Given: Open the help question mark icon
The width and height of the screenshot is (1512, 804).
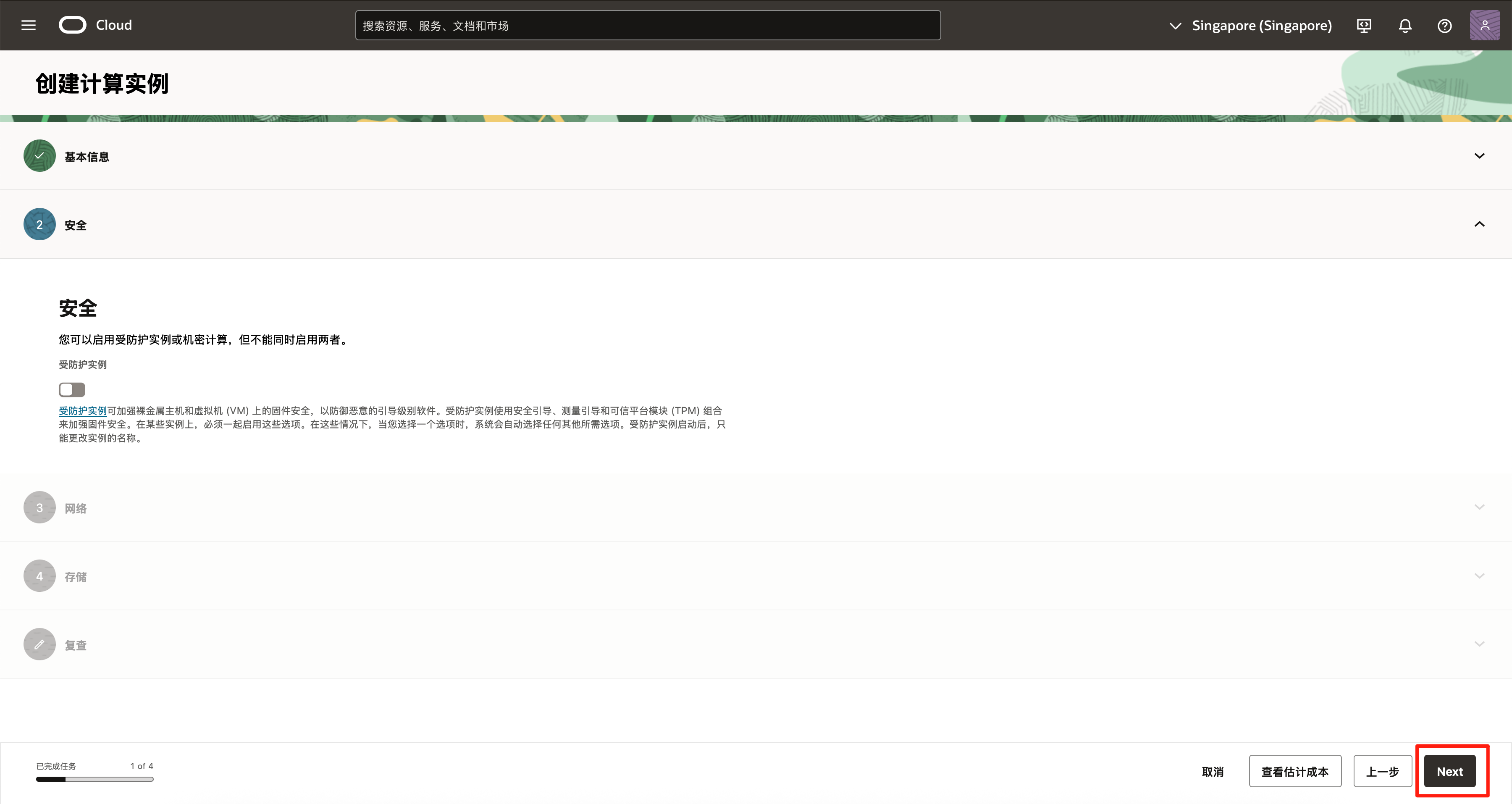Looking at the screenshot, I should [x=1444, y=26].
